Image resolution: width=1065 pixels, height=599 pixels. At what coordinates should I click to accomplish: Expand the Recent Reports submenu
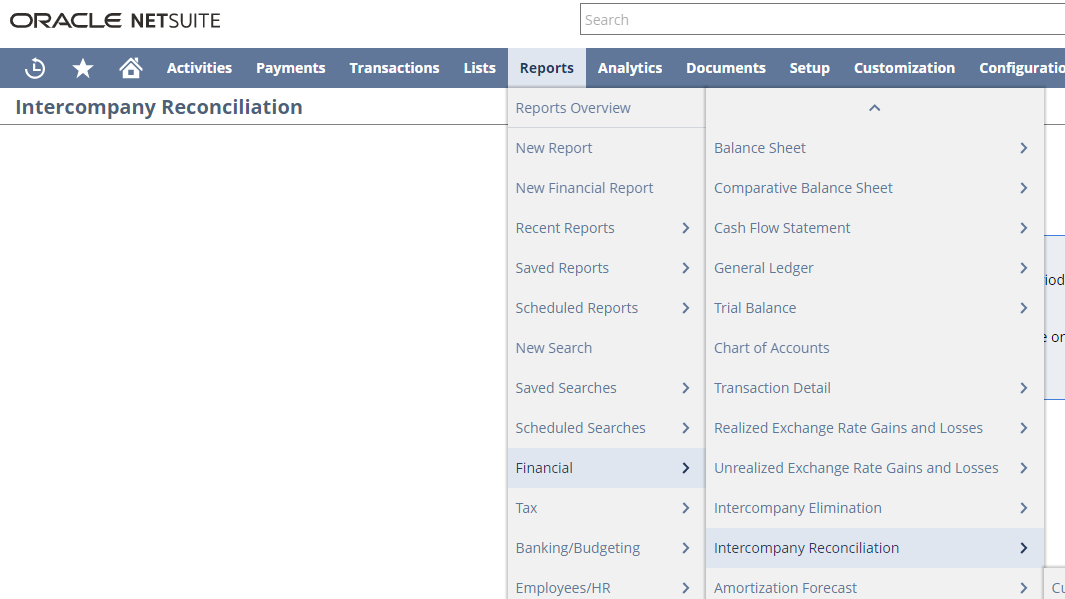pyautogui.click(x=687, y=227)
